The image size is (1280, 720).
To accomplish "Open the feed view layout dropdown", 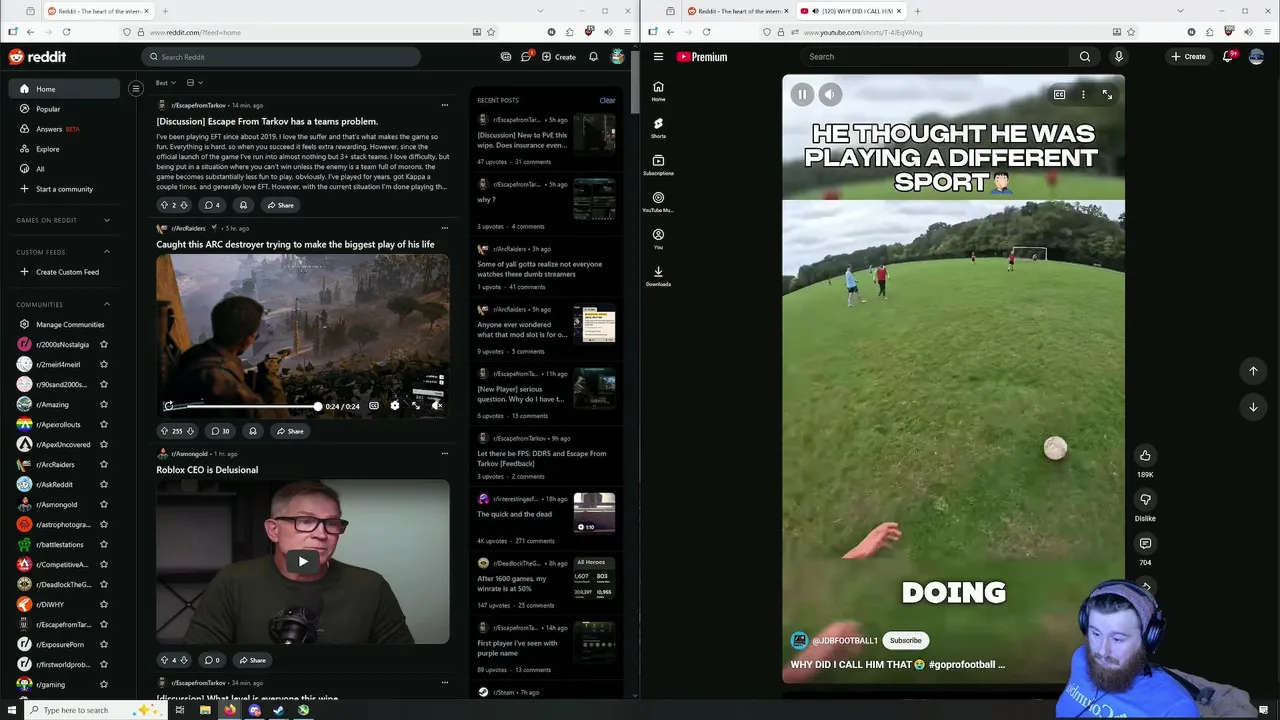I will (x=194, y=83).
